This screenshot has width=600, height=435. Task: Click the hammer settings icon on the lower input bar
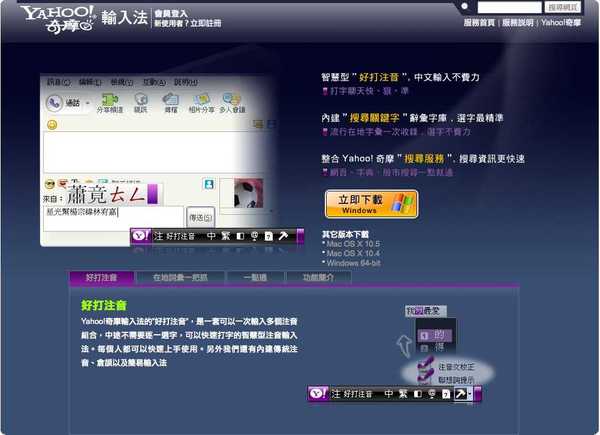click(460, 393)
